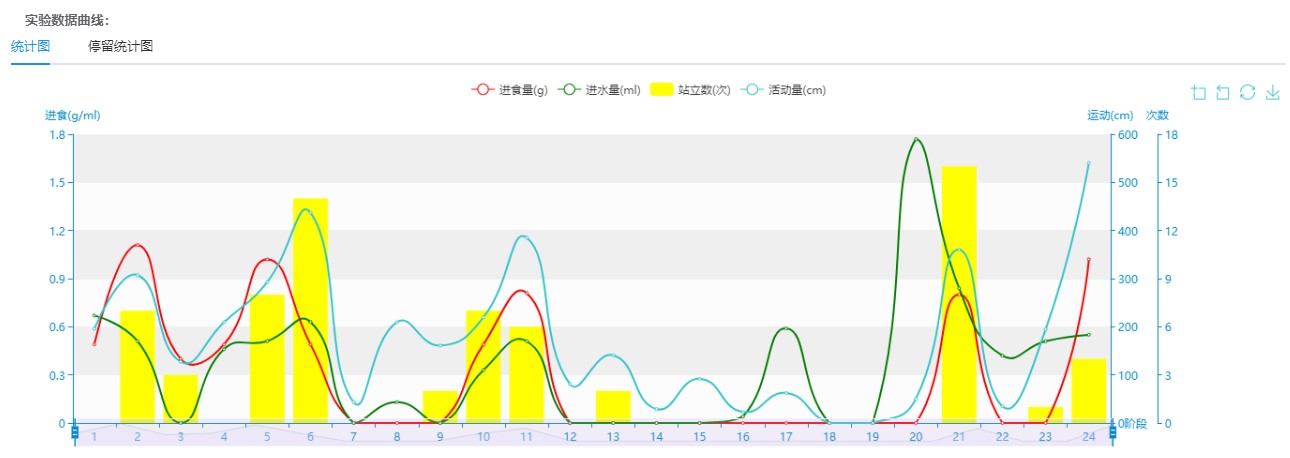
Task: Click the red 进食量 peak point at stage 2
Action: [137, 245]
